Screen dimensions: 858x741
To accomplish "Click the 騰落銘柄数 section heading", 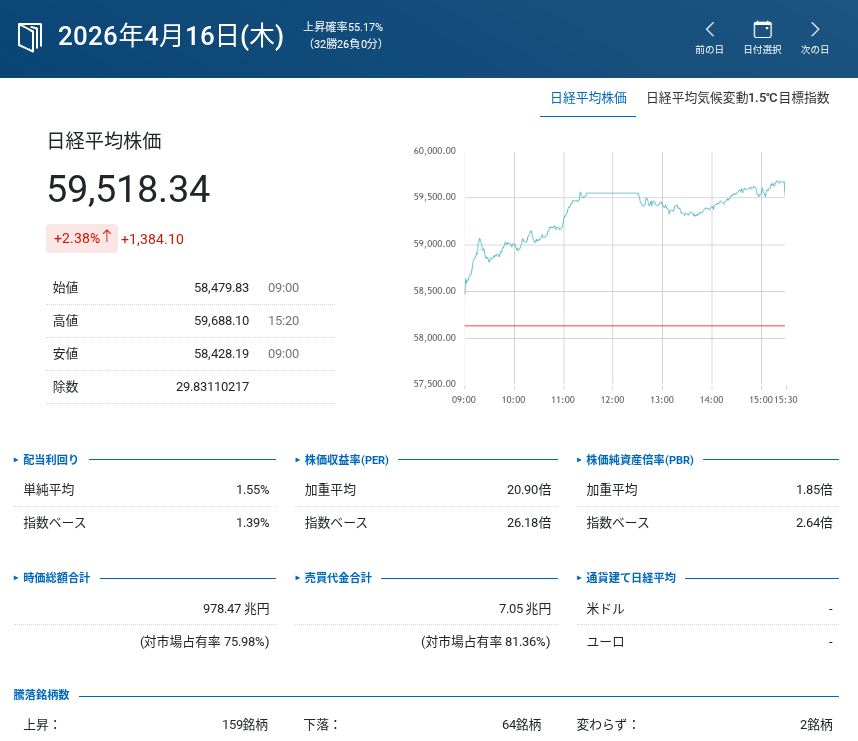I will point(41,695).
